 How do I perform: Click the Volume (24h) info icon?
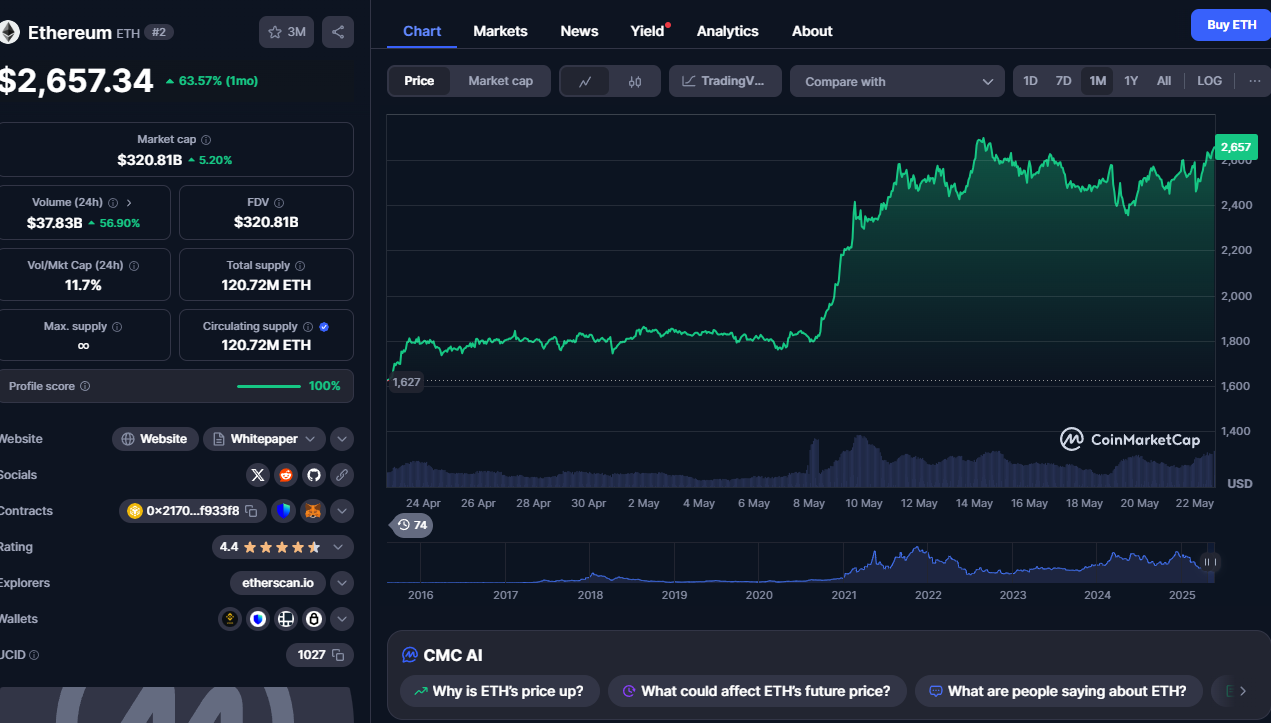pyautogui.click(x=113, y=202)
